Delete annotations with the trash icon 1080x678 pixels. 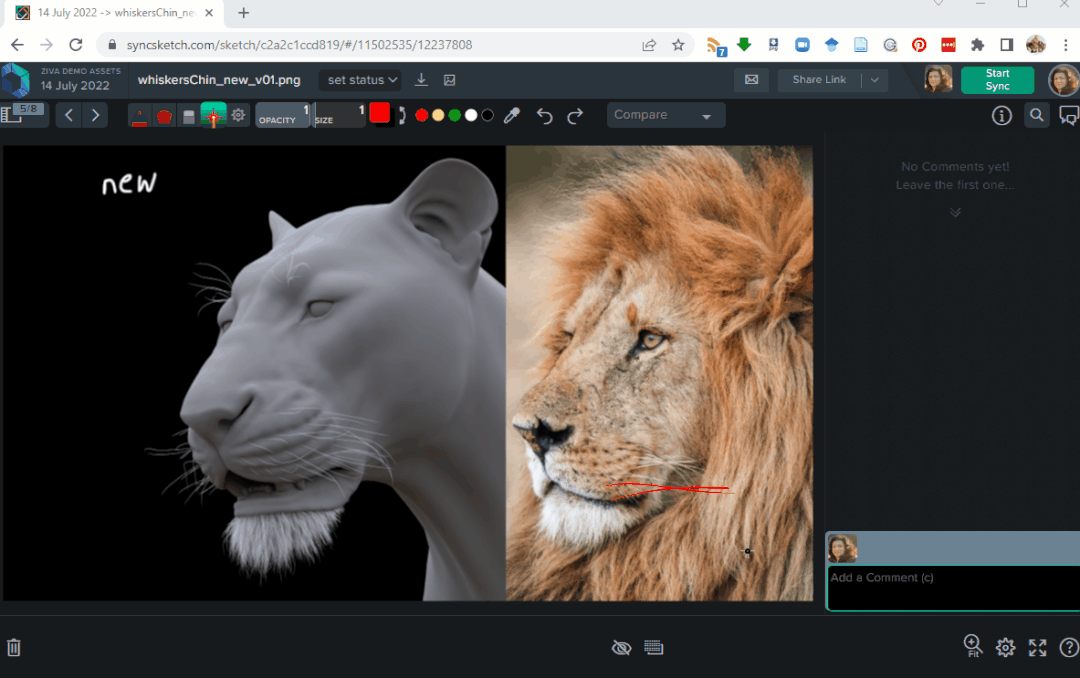click(x=14, y=647)
